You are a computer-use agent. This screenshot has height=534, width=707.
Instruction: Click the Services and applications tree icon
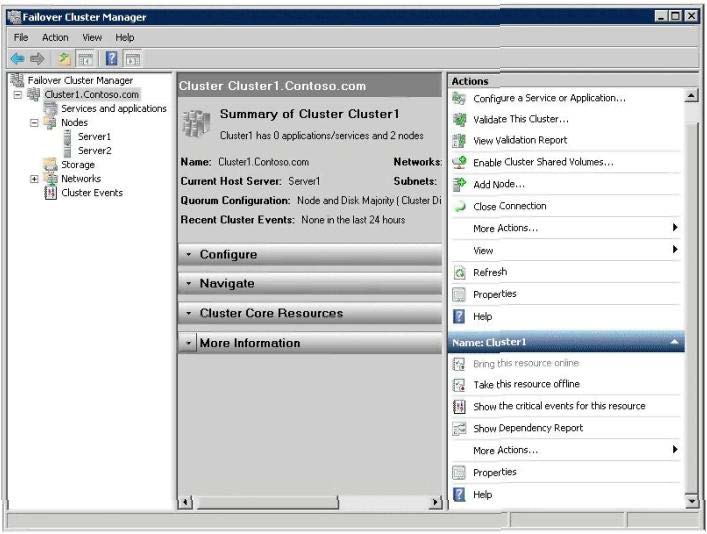point(50,109)
